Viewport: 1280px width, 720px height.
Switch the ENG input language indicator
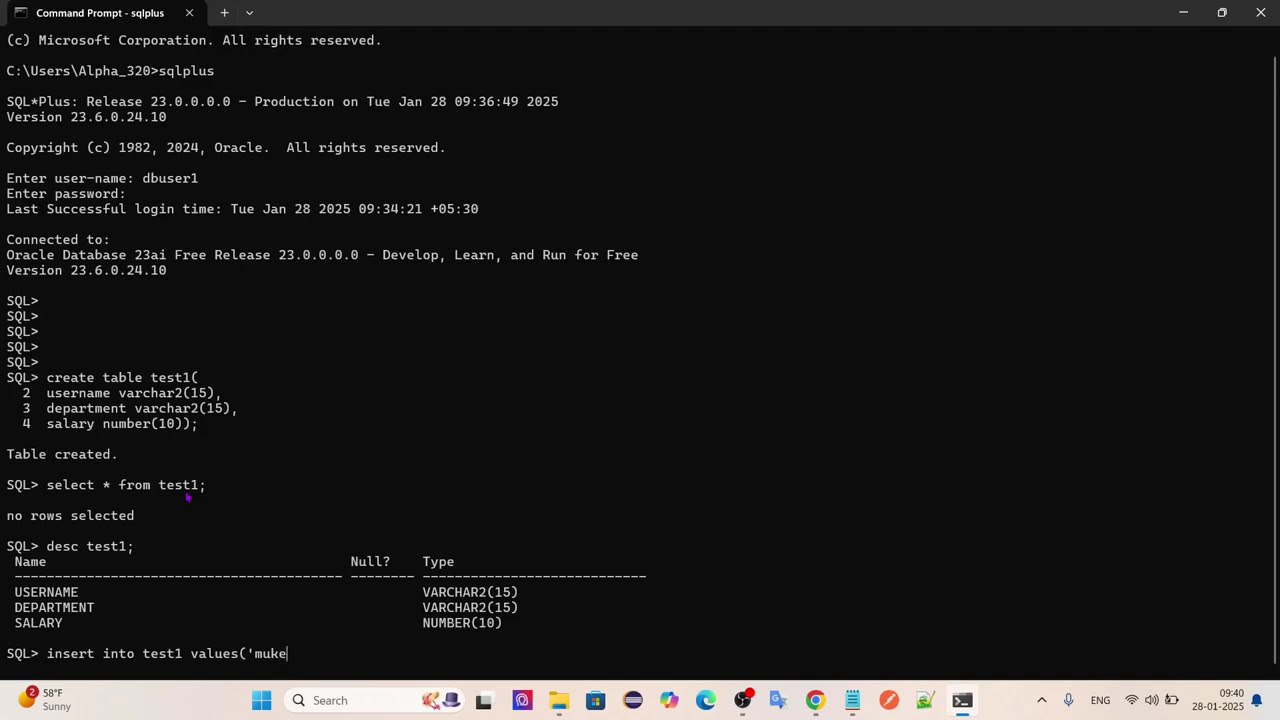coord(1100,700)
